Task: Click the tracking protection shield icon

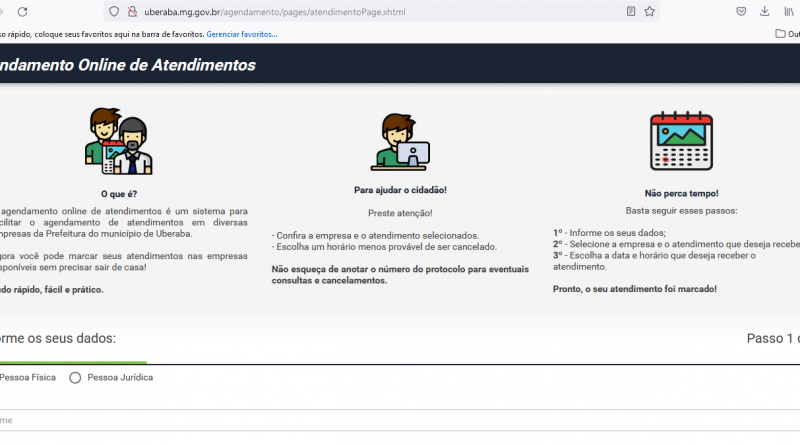Action: (114, 12)
